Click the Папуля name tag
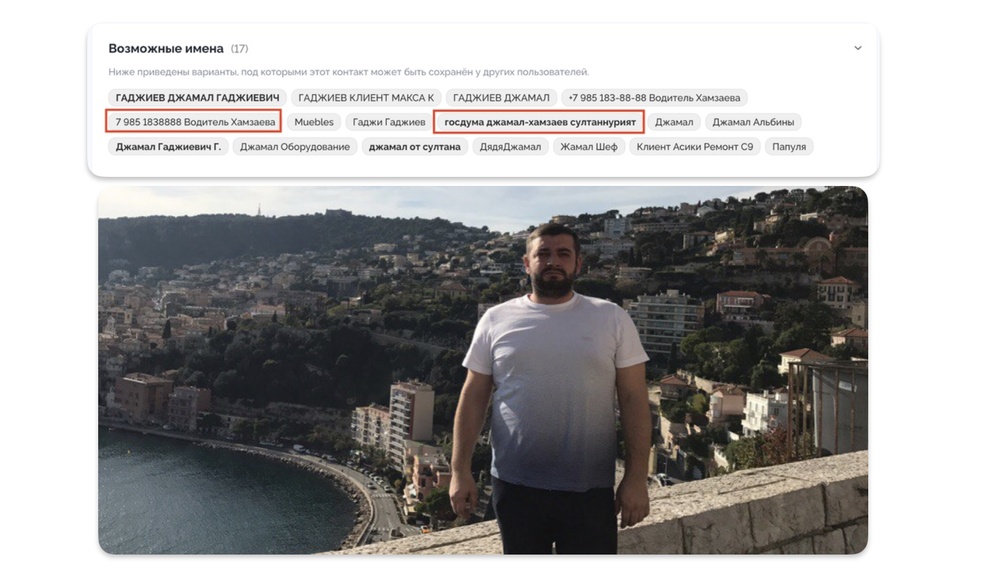Image resolution: width=1000 pixels, height=572 pixels. pyautogui.click(x=789, y=147)
